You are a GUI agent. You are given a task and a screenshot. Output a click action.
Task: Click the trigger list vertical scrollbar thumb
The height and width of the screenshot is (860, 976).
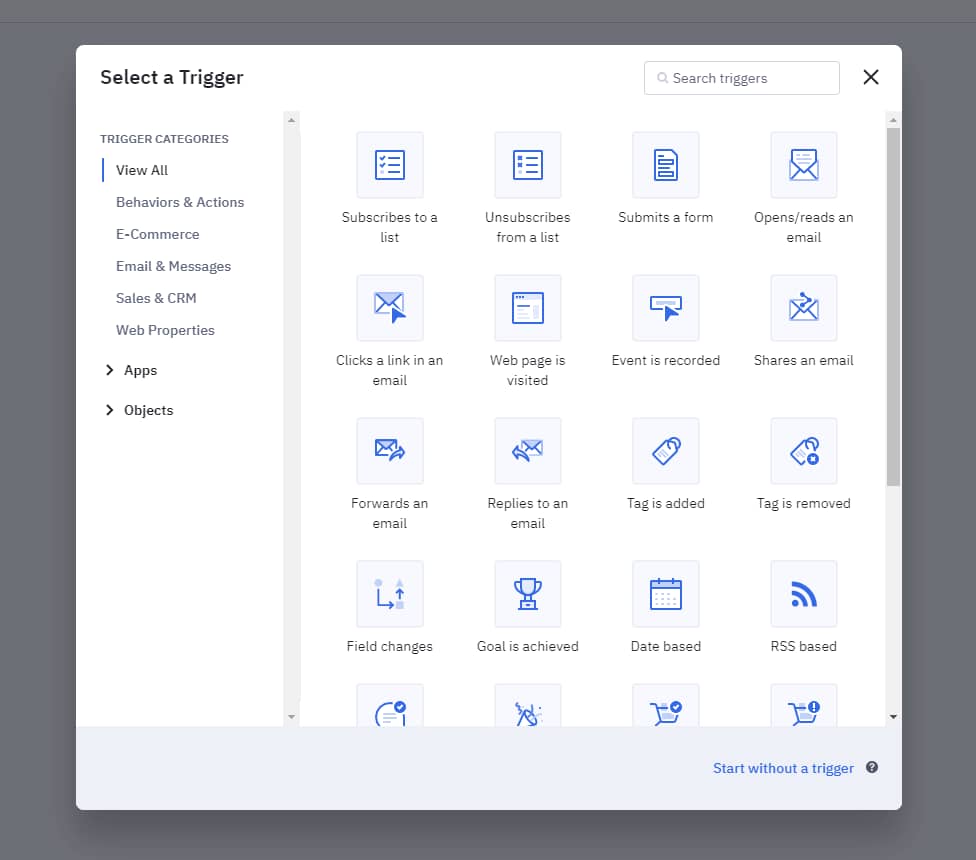893,307
